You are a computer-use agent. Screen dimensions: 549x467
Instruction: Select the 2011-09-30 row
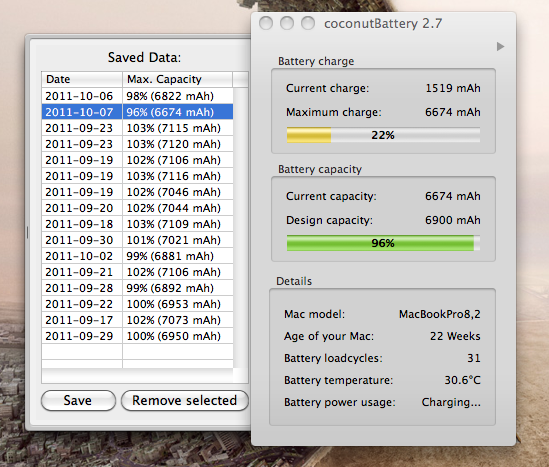pyautogui.click(x=137, y=240)
